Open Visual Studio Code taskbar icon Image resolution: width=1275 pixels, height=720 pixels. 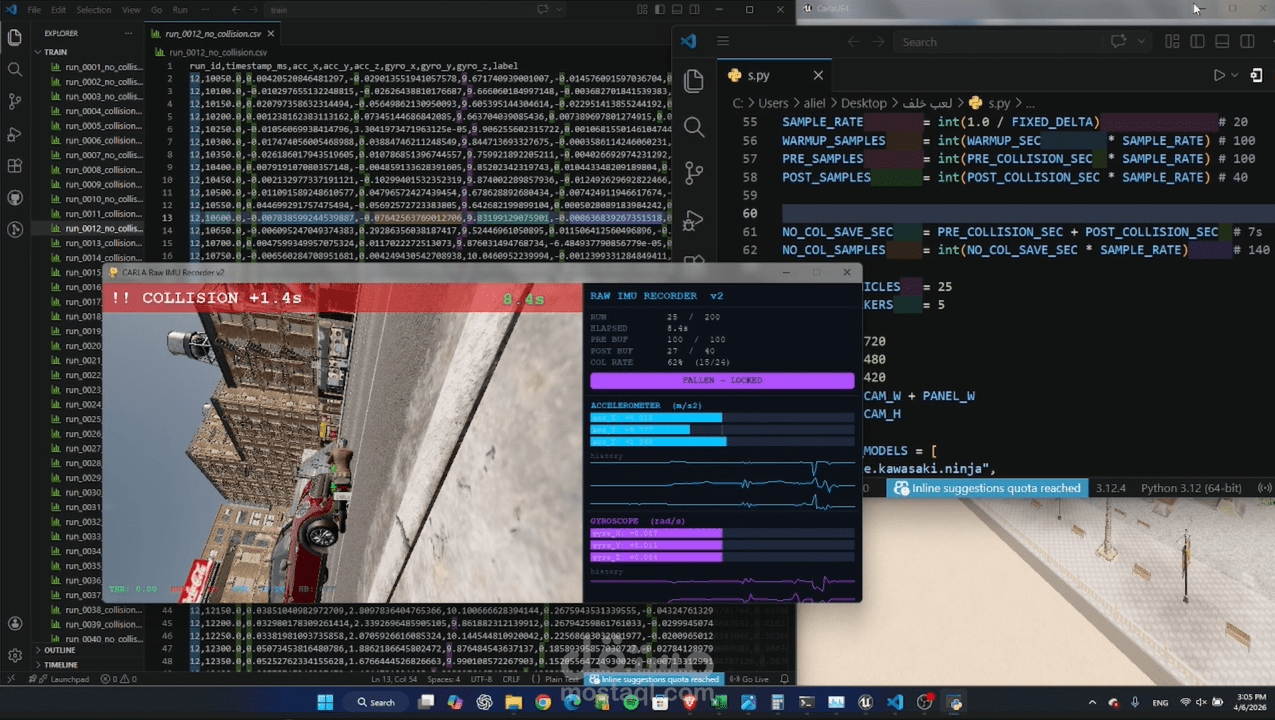coord(895,703)
